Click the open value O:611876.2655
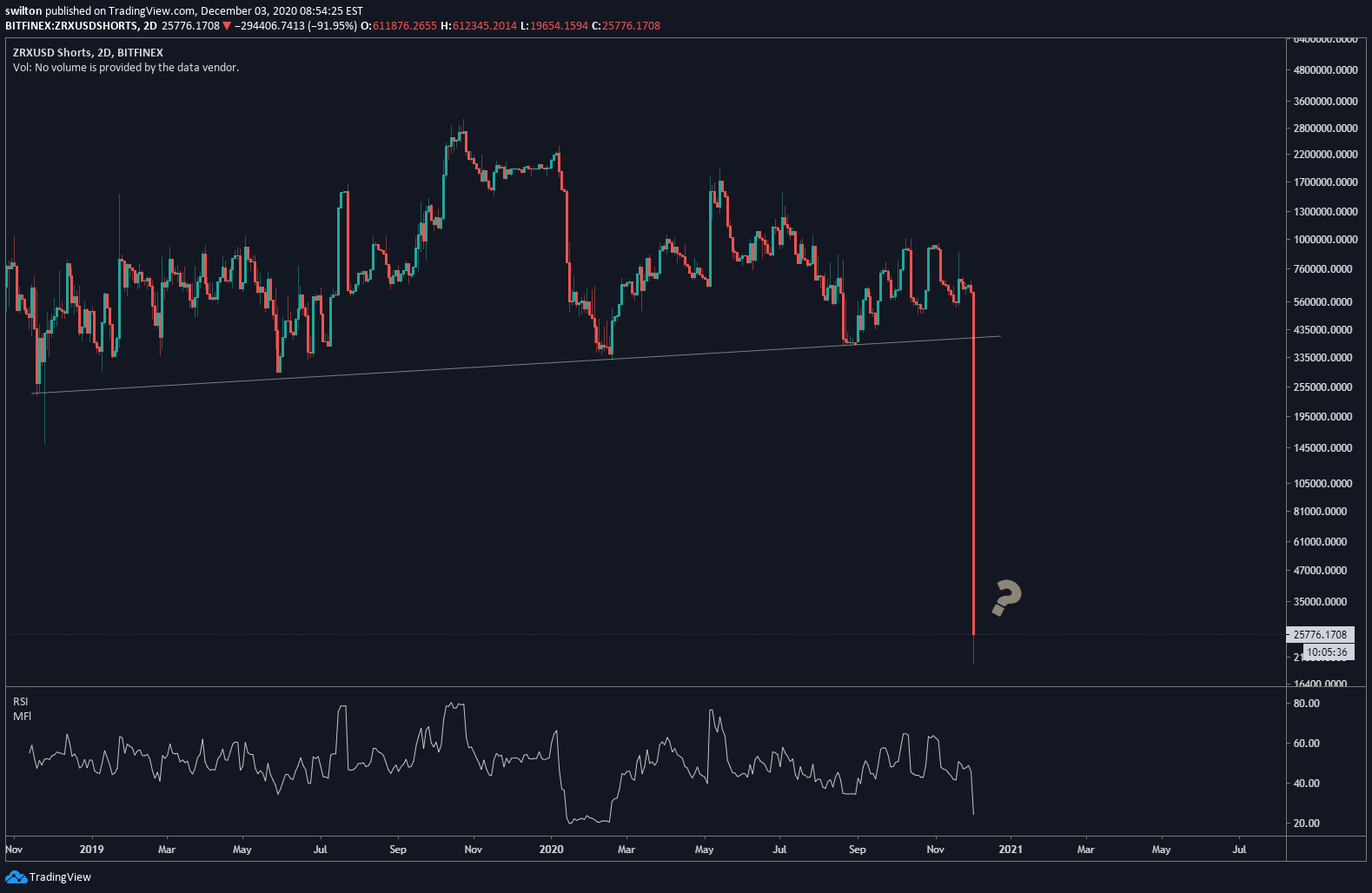 (x=398, y=25)
